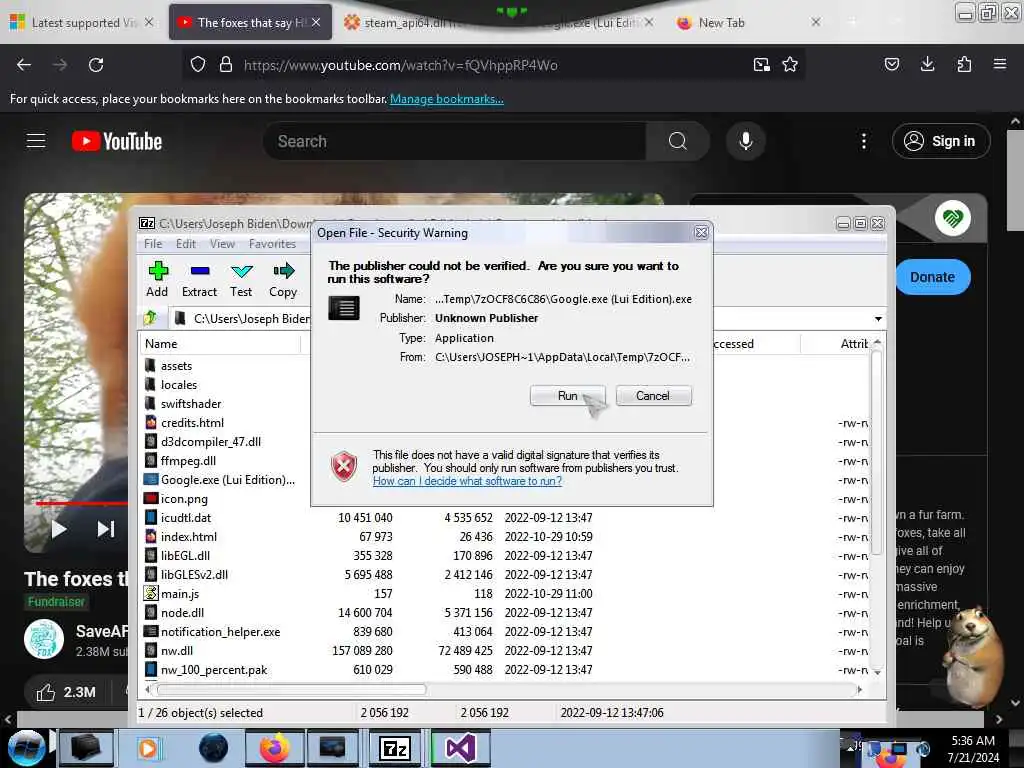
Task: Click the YouTube Search input field
Action: click(454, 141)
